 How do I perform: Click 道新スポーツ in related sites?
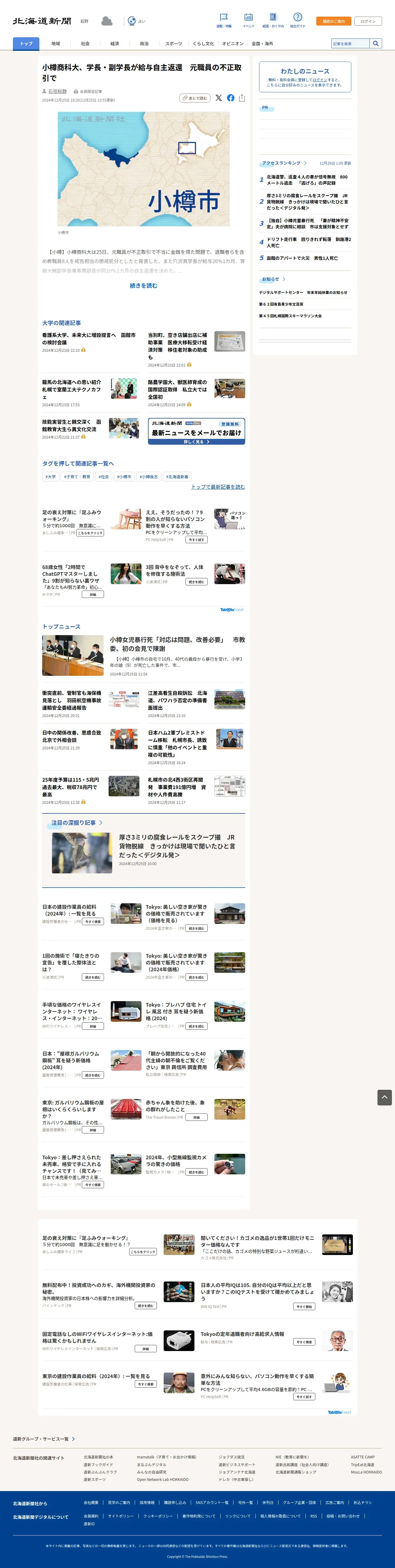pos(94,1479)
